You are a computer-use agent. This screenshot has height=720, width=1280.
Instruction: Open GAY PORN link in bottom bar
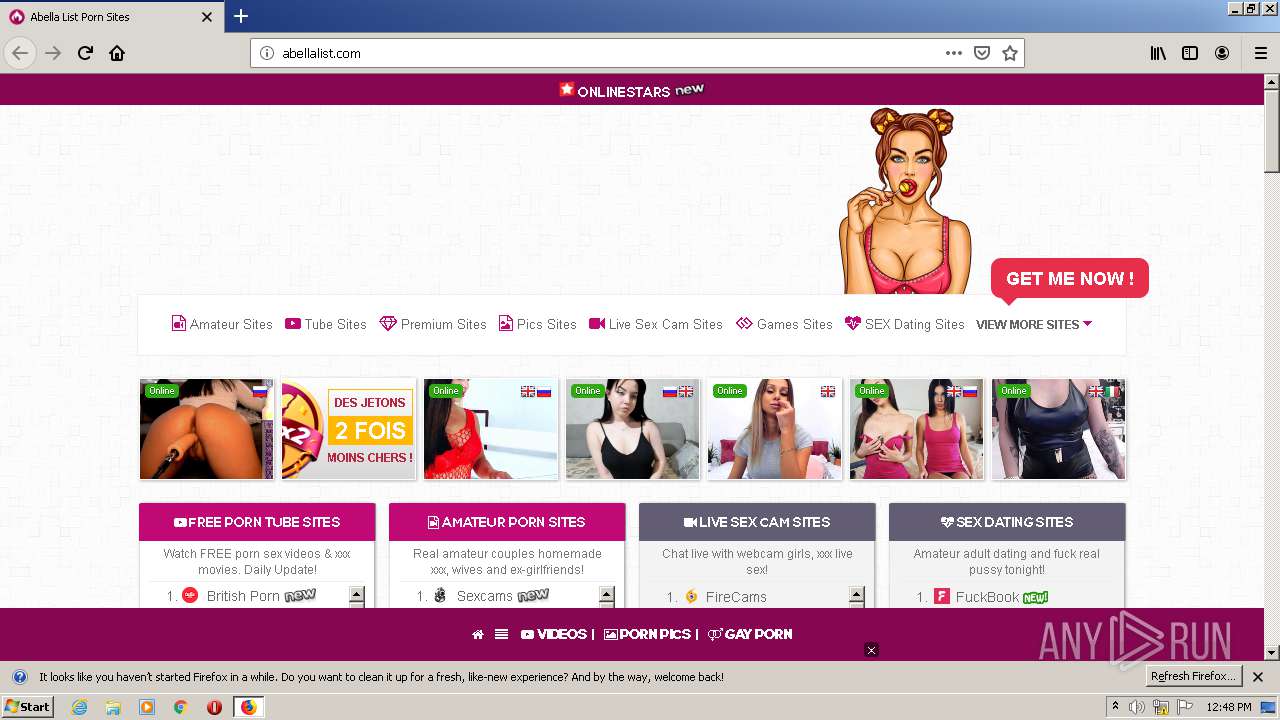[750, 634]
